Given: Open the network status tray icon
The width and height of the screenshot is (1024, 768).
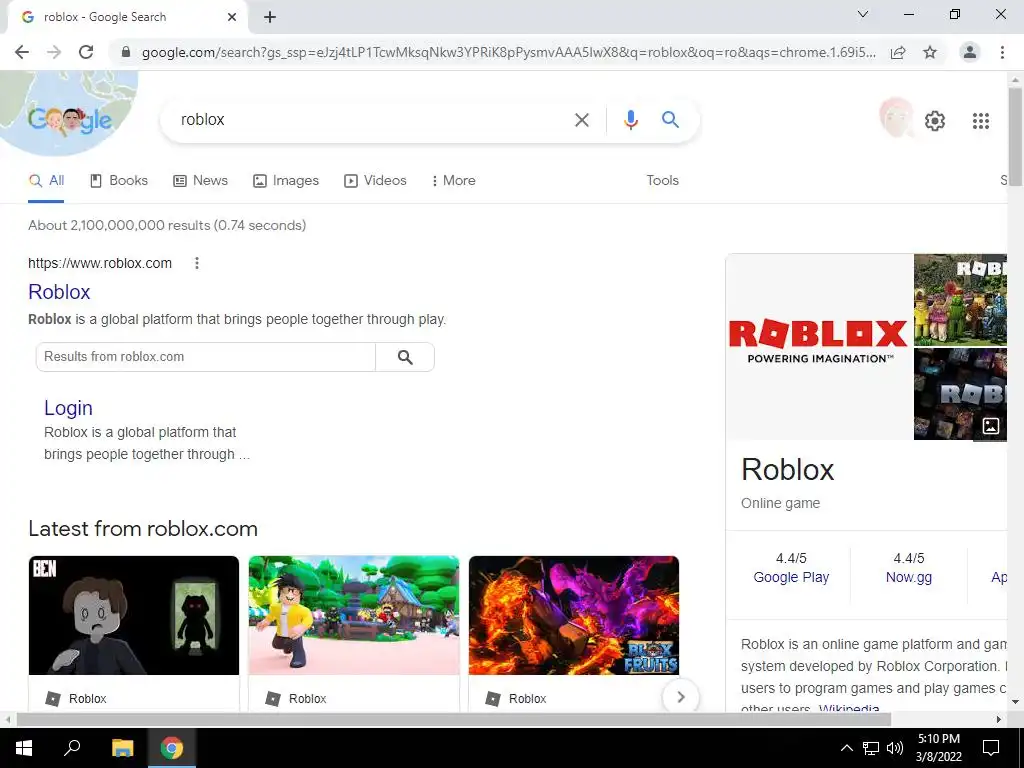Looking at the screenshot, I should (x=871, y=748).
